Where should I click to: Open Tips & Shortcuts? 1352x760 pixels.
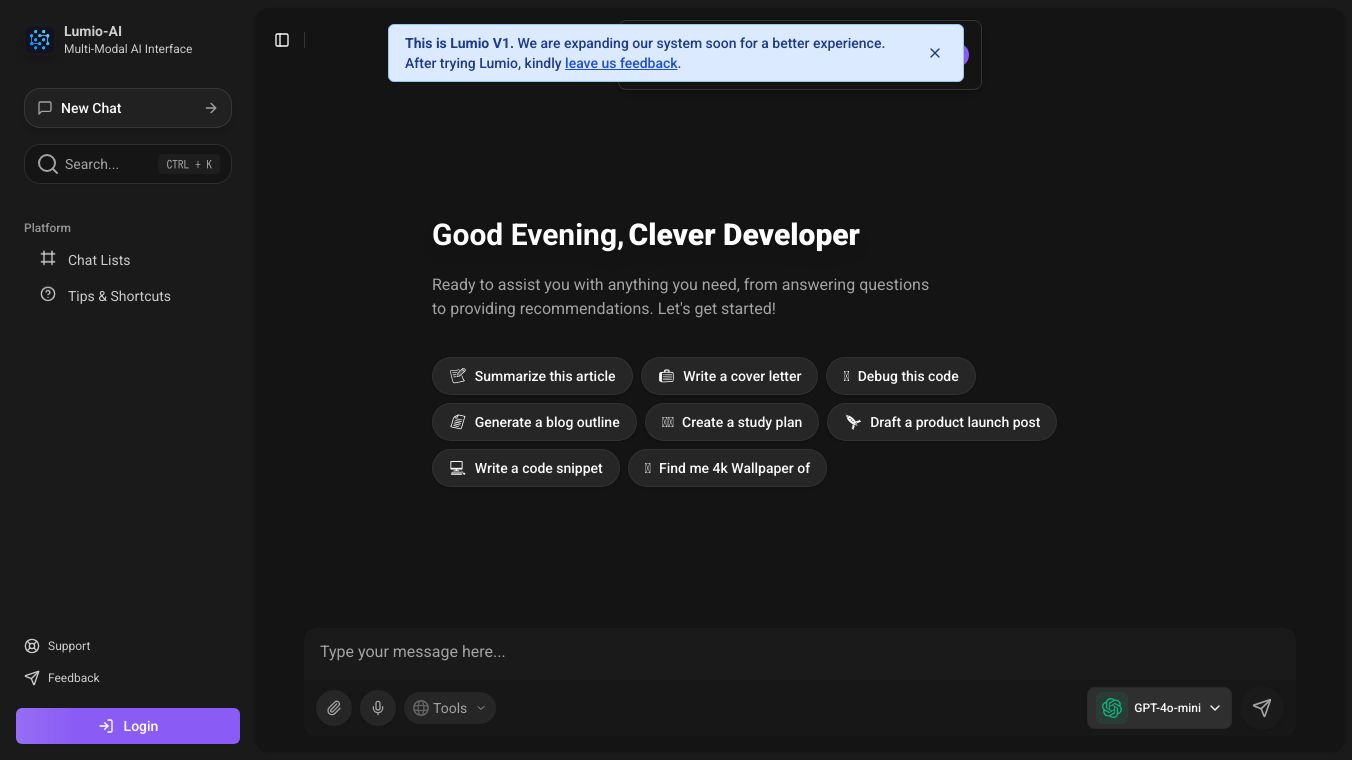click(x=105, y=296)
